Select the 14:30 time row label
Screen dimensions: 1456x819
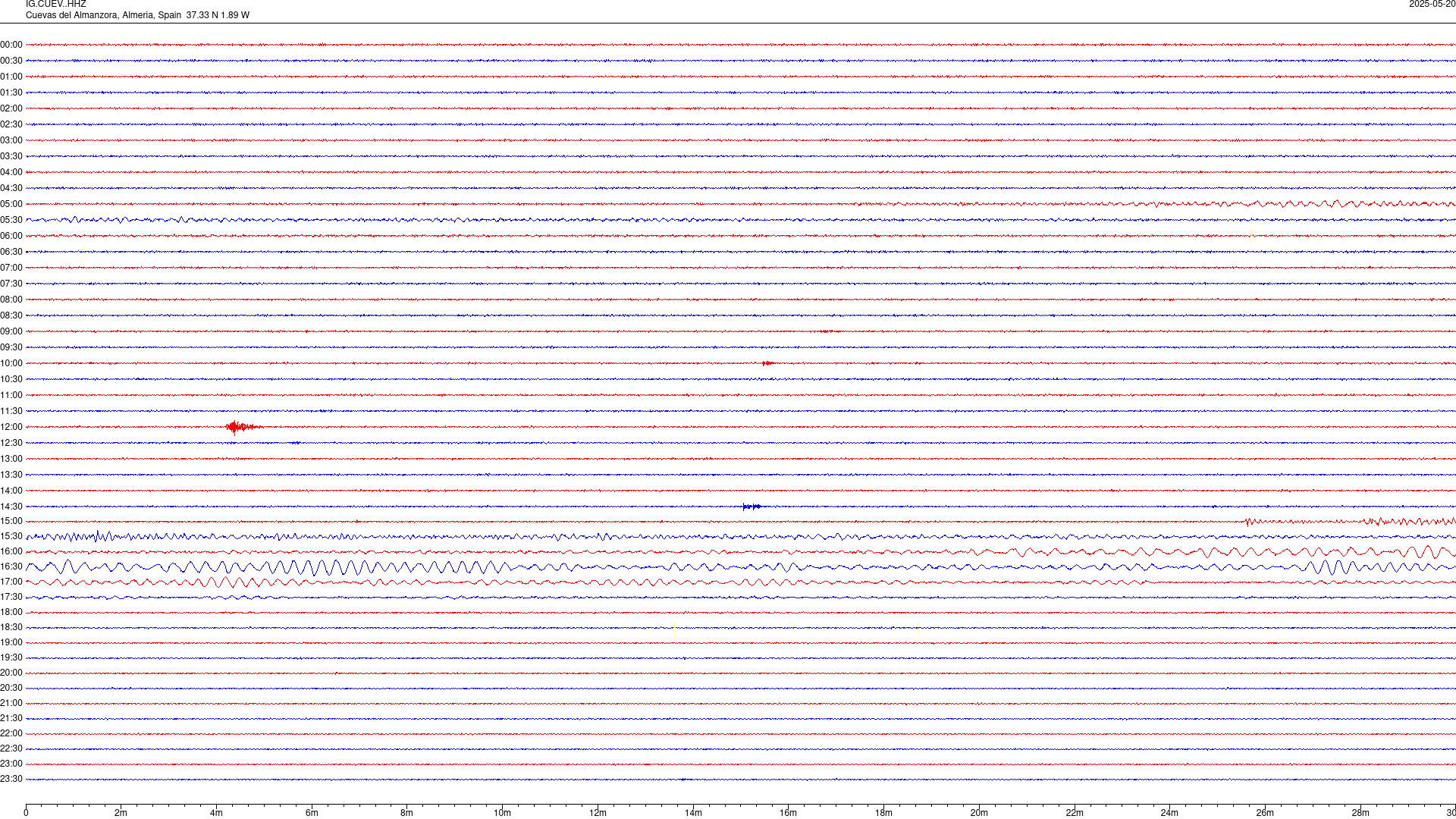click(11, 507)
